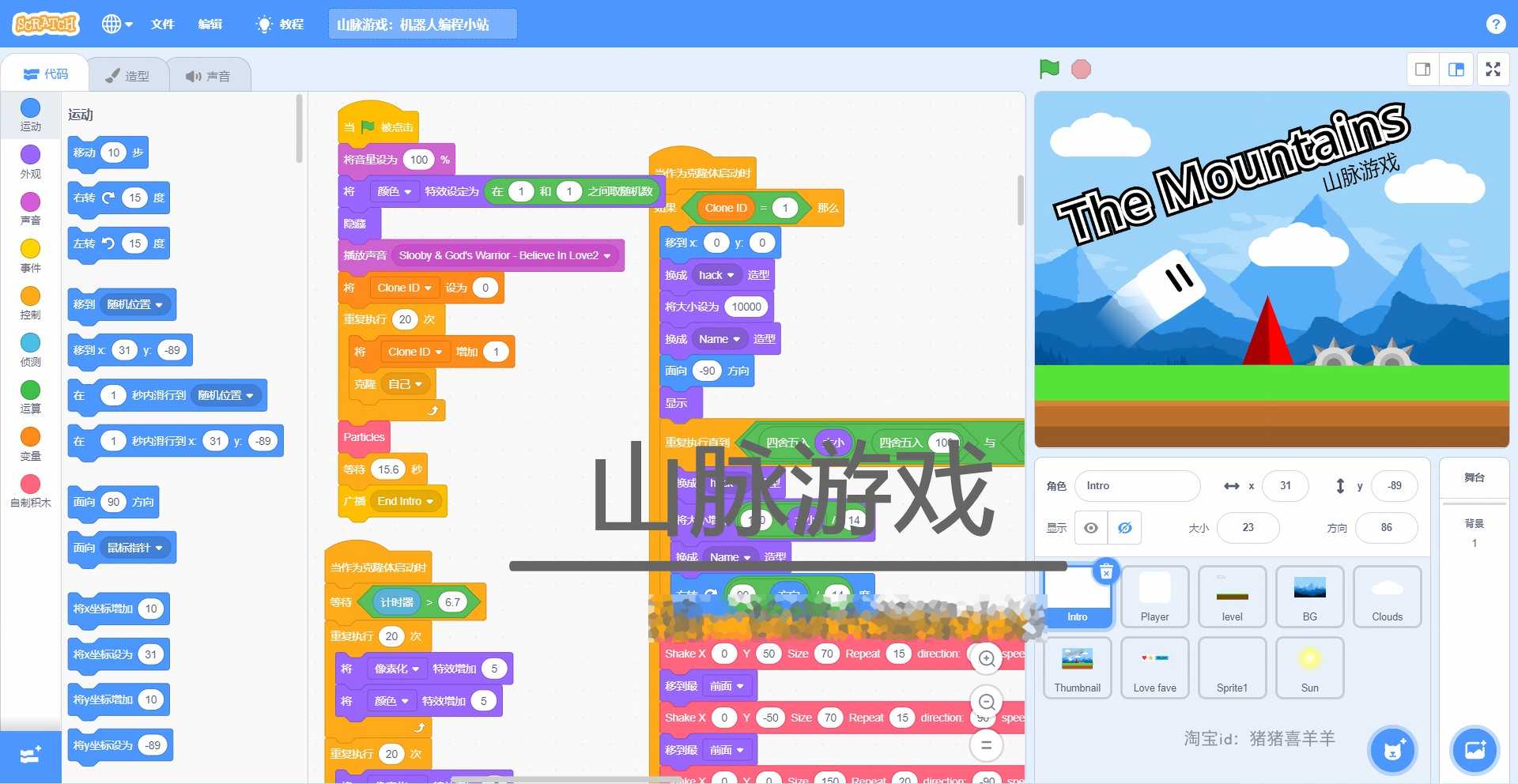Open the 像素化 effect dropdown
The width and height of the screenshot is (1518, 784).
[396, 669]
